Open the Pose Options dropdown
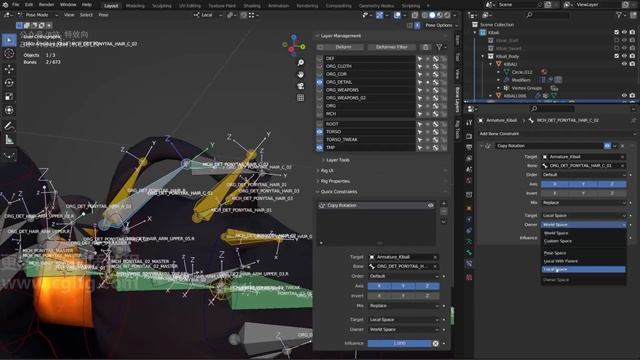 pos(441,25)
